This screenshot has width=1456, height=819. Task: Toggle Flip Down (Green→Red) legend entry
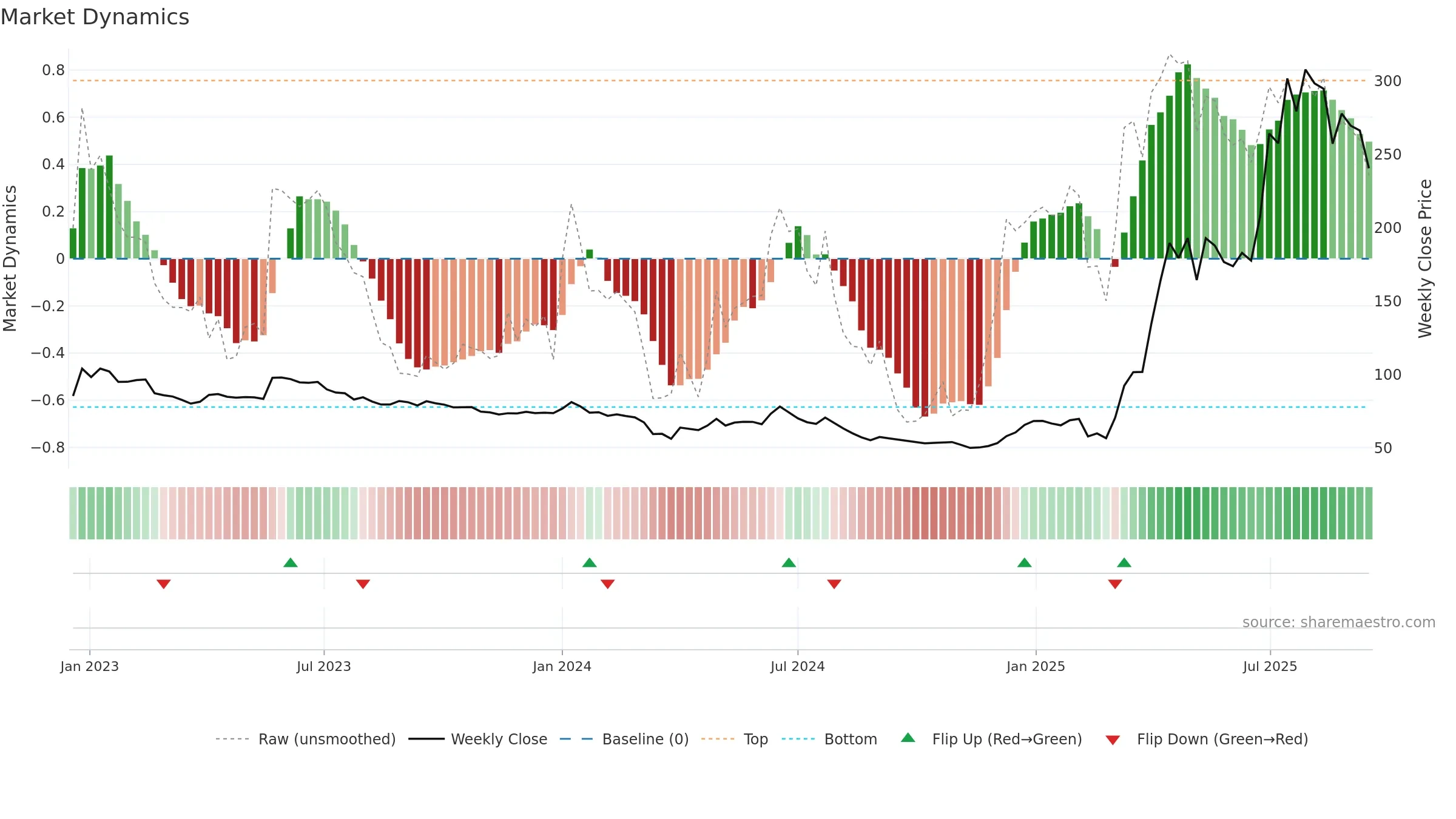point(1207,739)
